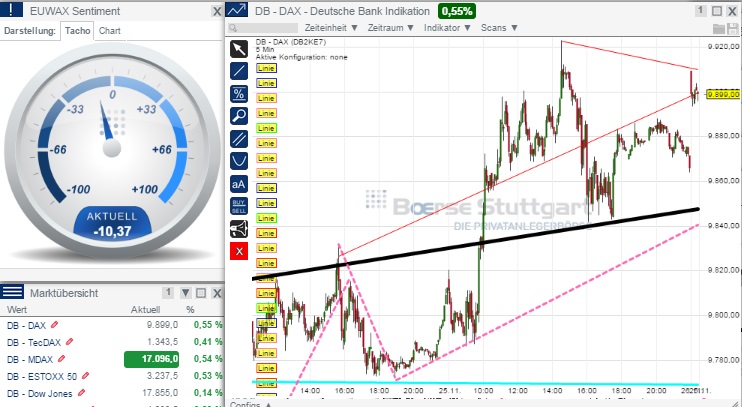
Task: Click the 0,41 % TecDAX change
Action: [208, 342]
